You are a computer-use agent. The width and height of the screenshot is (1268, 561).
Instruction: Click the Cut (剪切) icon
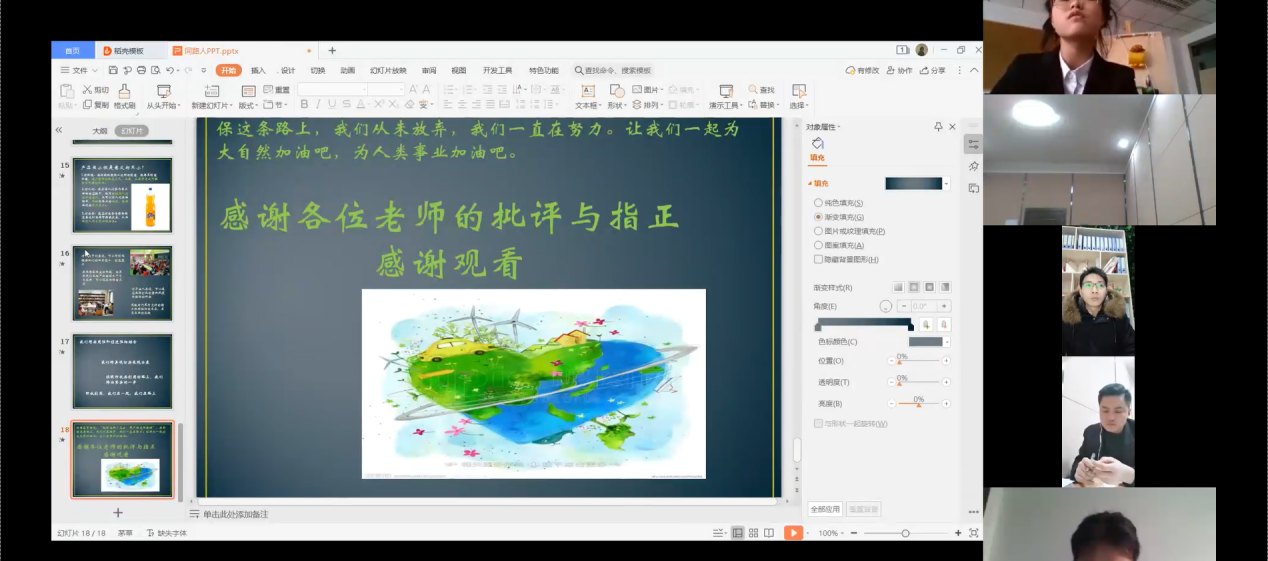[97, 90]
